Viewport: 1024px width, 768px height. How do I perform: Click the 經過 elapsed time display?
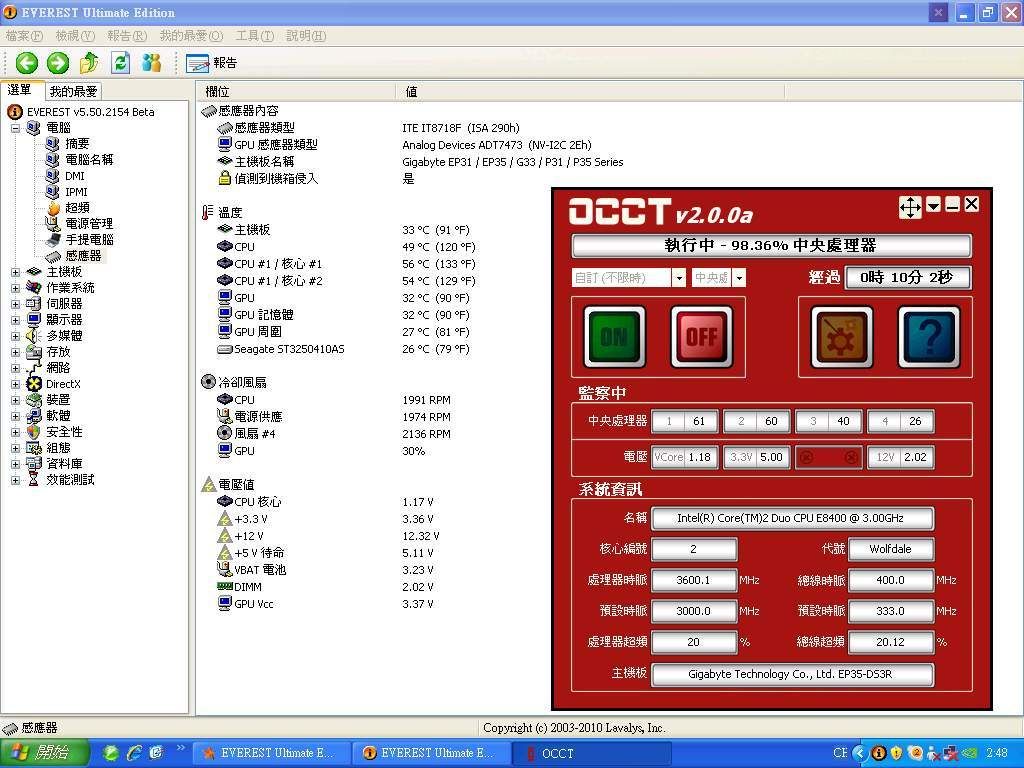(x=908, y=278)
